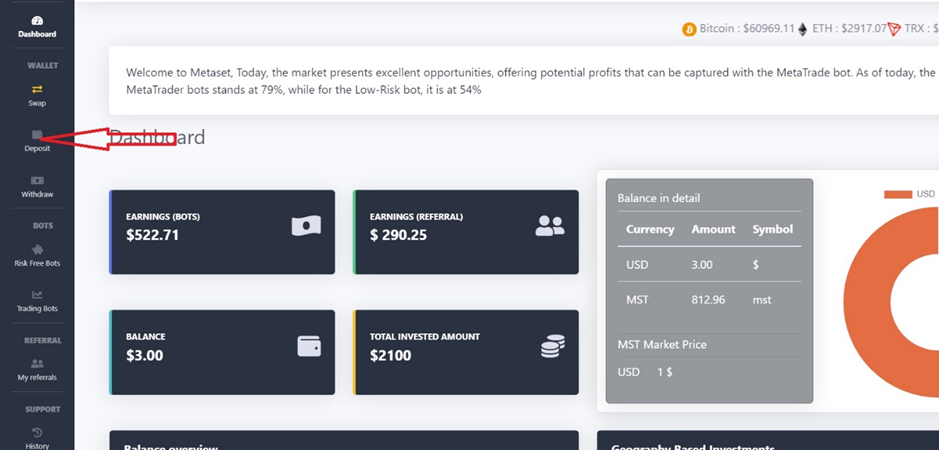Open the Swap arrows icon
The image size is (939, 450).
(x=37, y=89)
